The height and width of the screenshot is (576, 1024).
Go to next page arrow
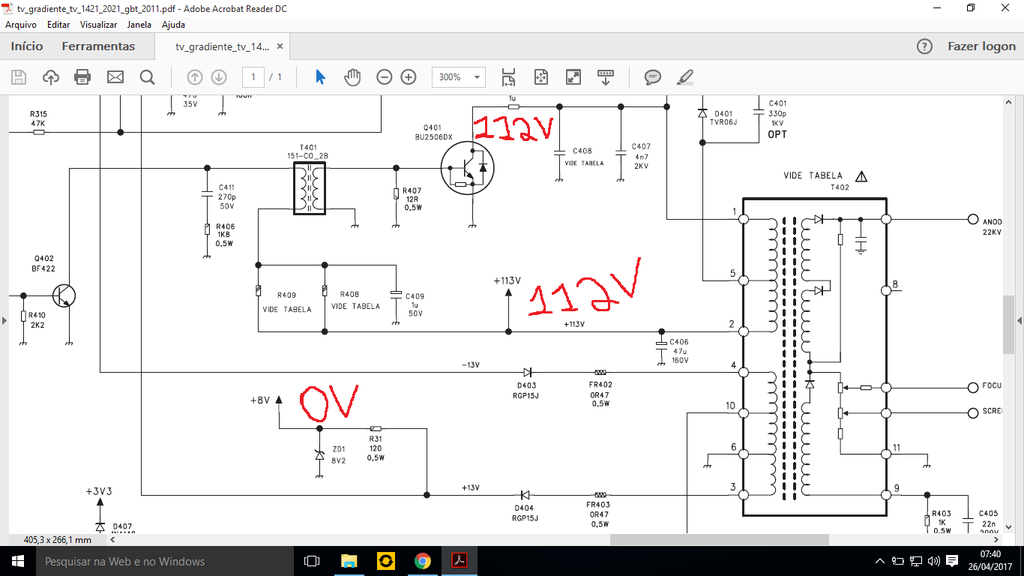219,77
